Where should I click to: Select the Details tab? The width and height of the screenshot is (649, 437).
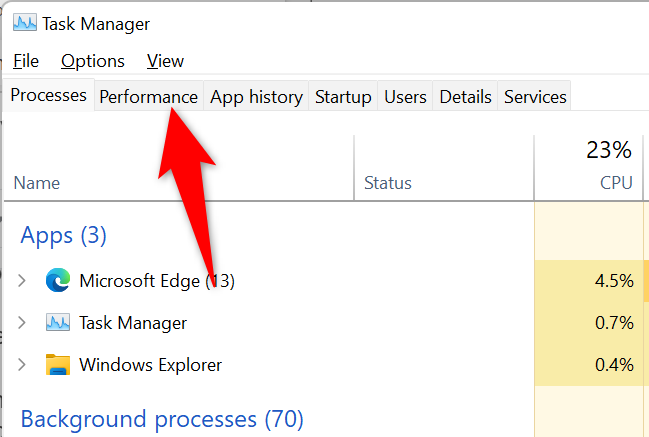tap(465, 97)
